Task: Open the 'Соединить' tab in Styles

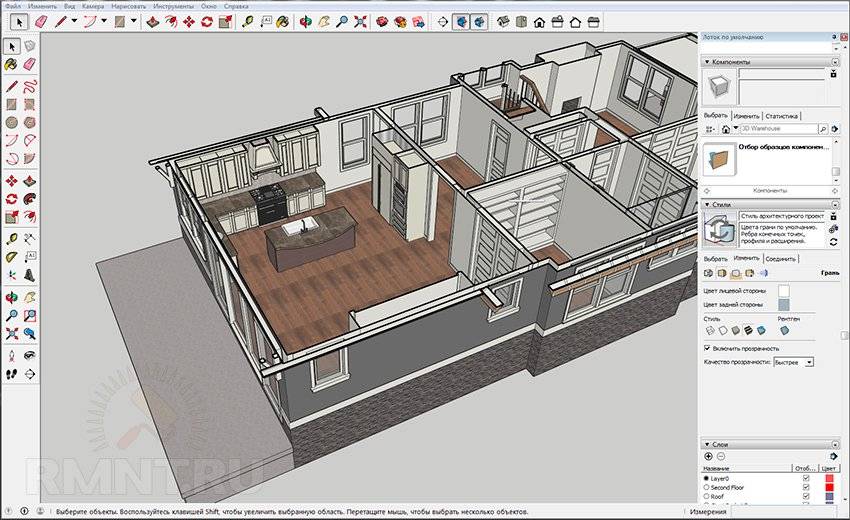Action: [x=781, y=258]
